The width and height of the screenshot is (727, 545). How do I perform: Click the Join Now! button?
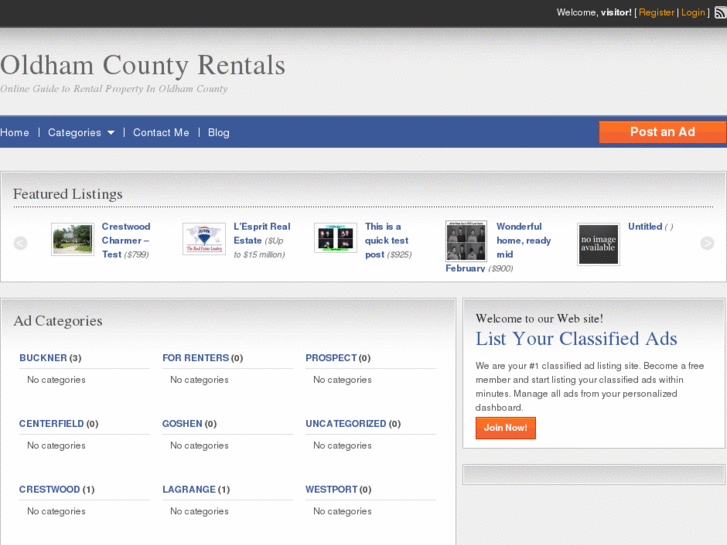coord(505,428)
